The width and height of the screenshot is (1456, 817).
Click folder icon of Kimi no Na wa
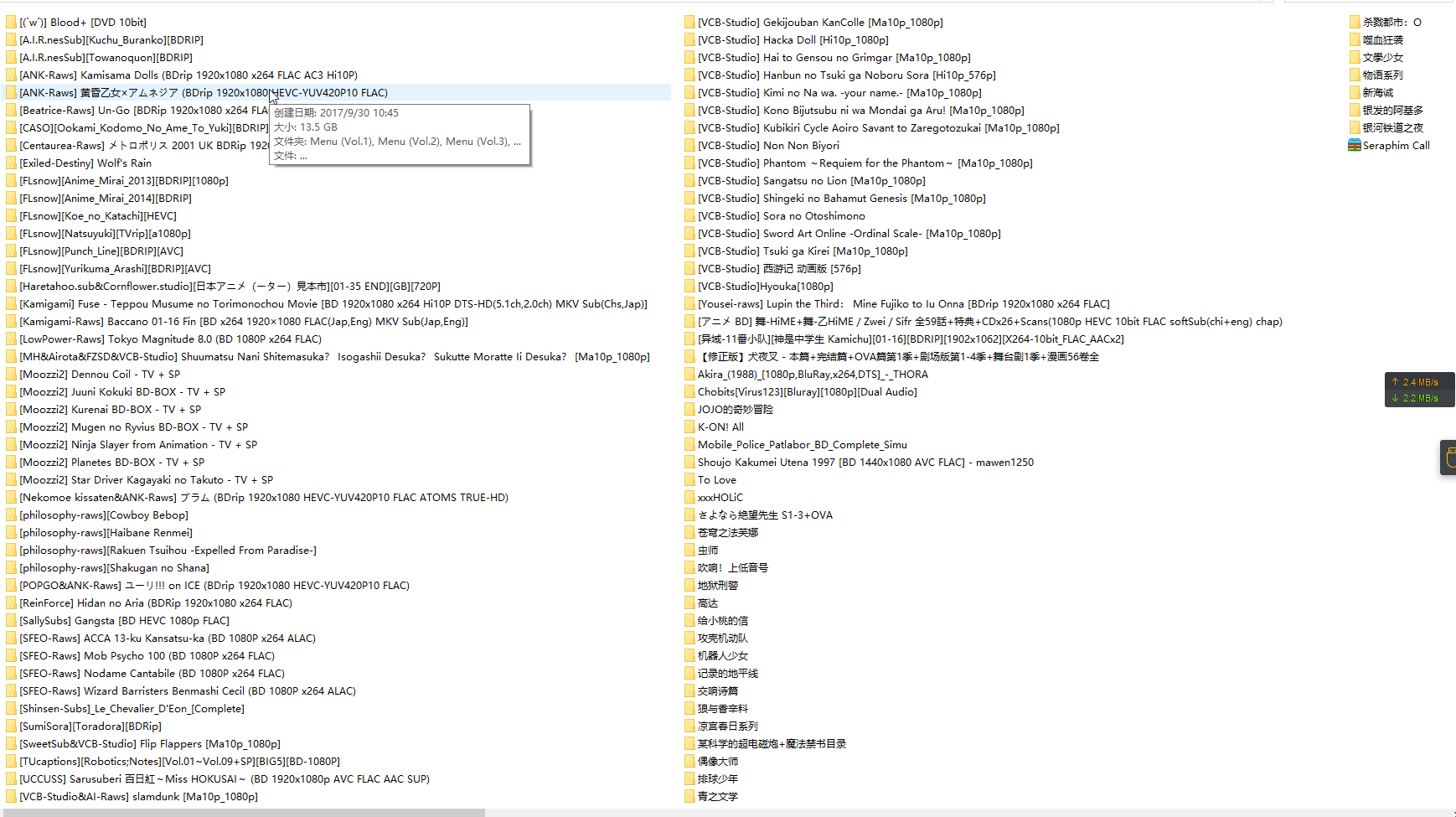pyautogui.click(x=689, y=93)
